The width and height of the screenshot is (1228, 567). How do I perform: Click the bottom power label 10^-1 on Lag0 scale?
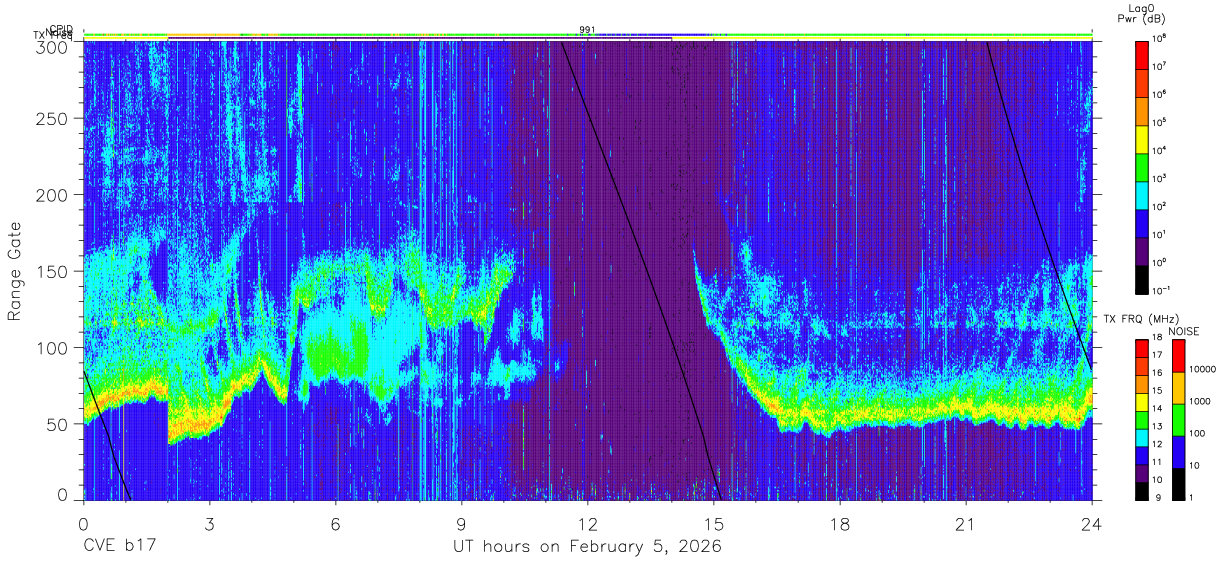pos(1163,290)
